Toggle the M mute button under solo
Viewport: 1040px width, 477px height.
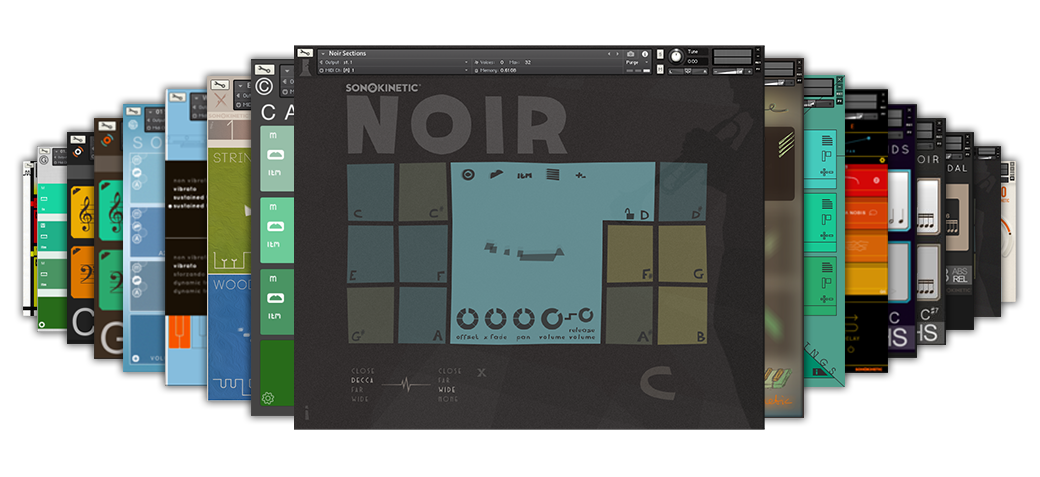point(661,69)
